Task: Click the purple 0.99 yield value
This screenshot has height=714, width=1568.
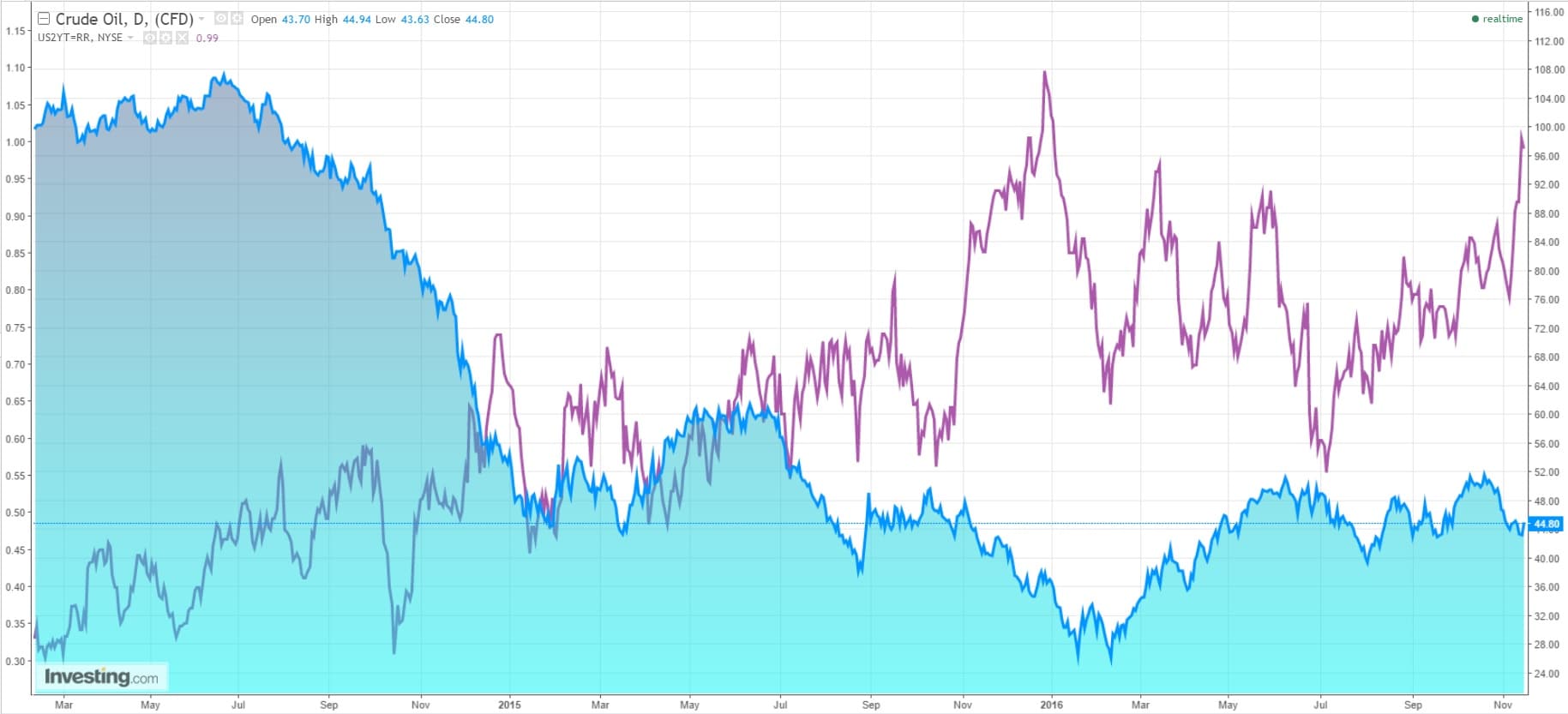Action: coord(207,38)
